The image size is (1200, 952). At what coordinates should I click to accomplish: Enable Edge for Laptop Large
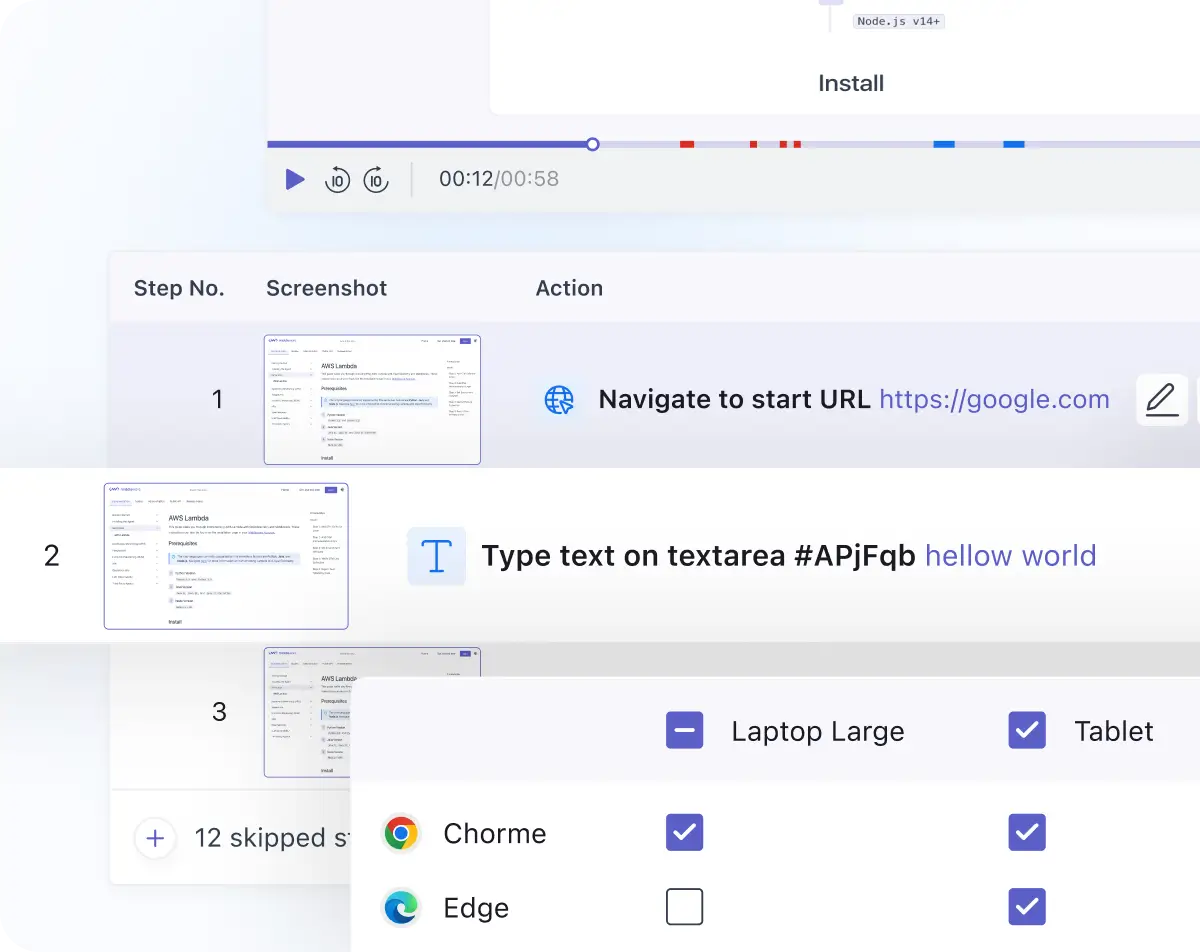(685, 907)
